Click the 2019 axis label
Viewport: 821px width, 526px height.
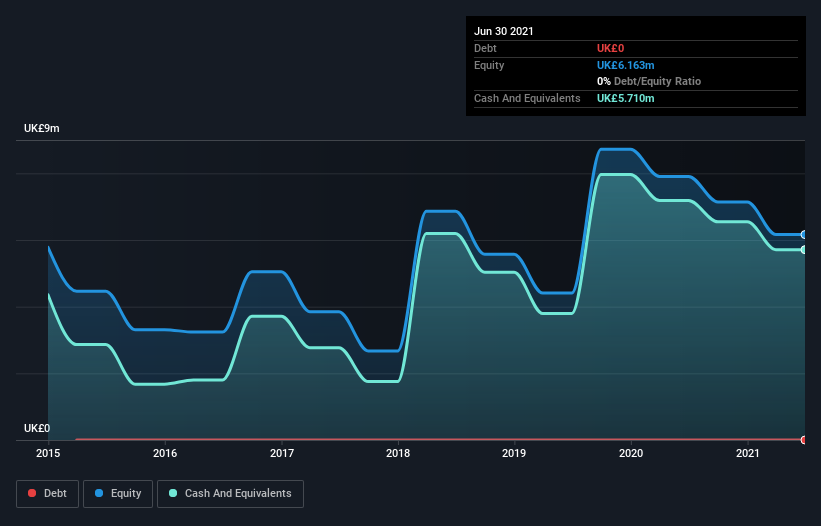pos(514,453)
